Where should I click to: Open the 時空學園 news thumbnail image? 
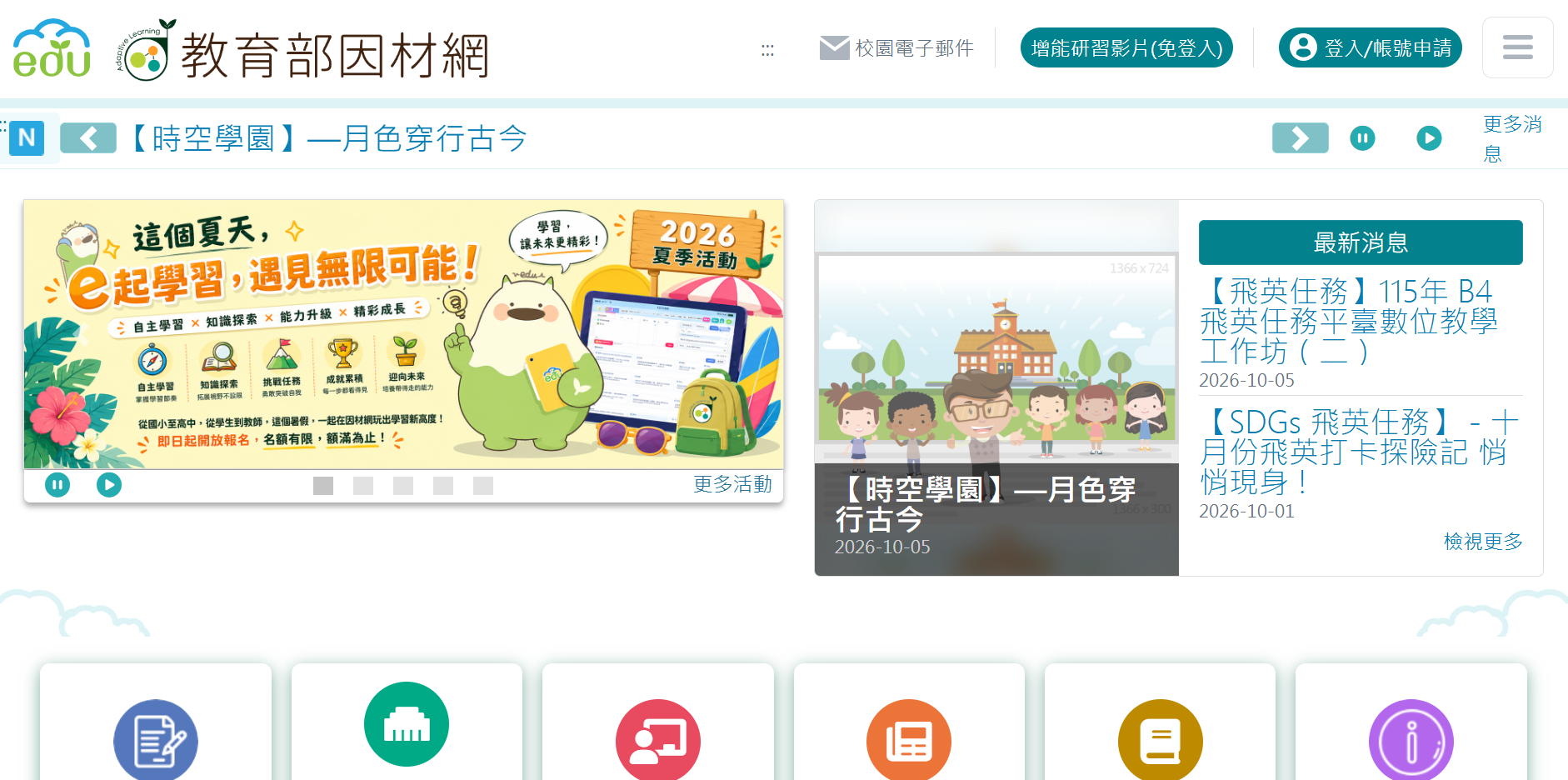pyautogui.click(x=996, y=387)
